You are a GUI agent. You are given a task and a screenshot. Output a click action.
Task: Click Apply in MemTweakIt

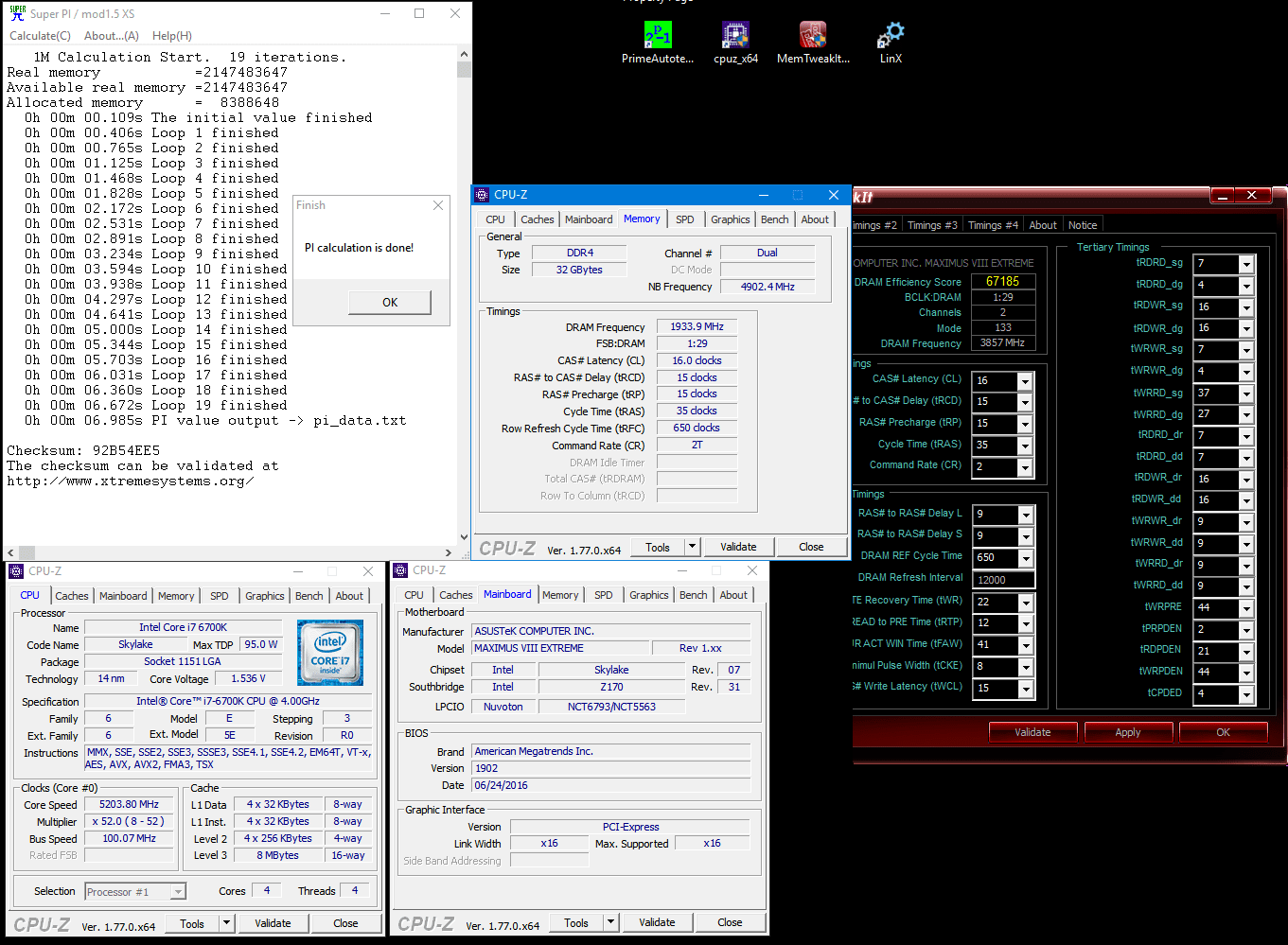(x=1128, y=732)
